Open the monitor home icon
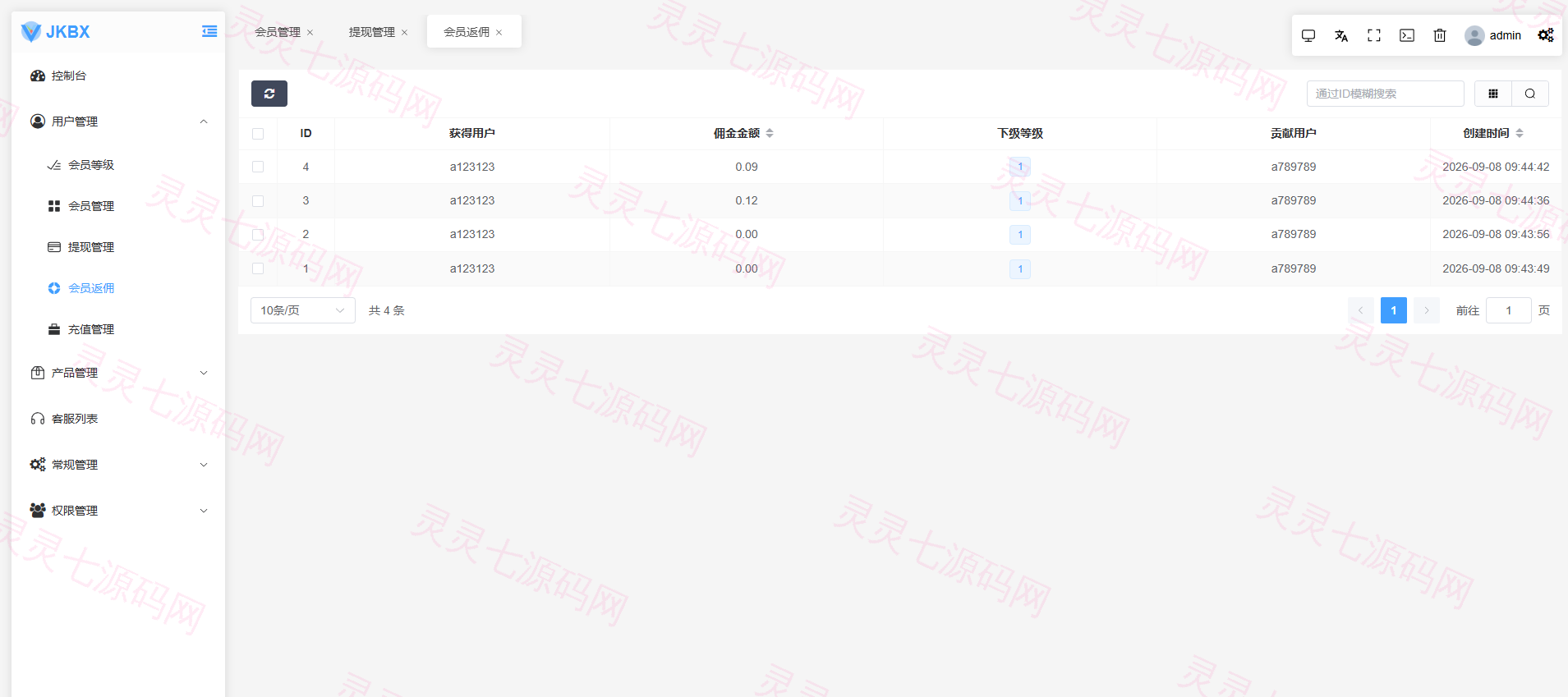Image resolution: width=1568 pixels, height=697 pixels. pos(1308,35)
